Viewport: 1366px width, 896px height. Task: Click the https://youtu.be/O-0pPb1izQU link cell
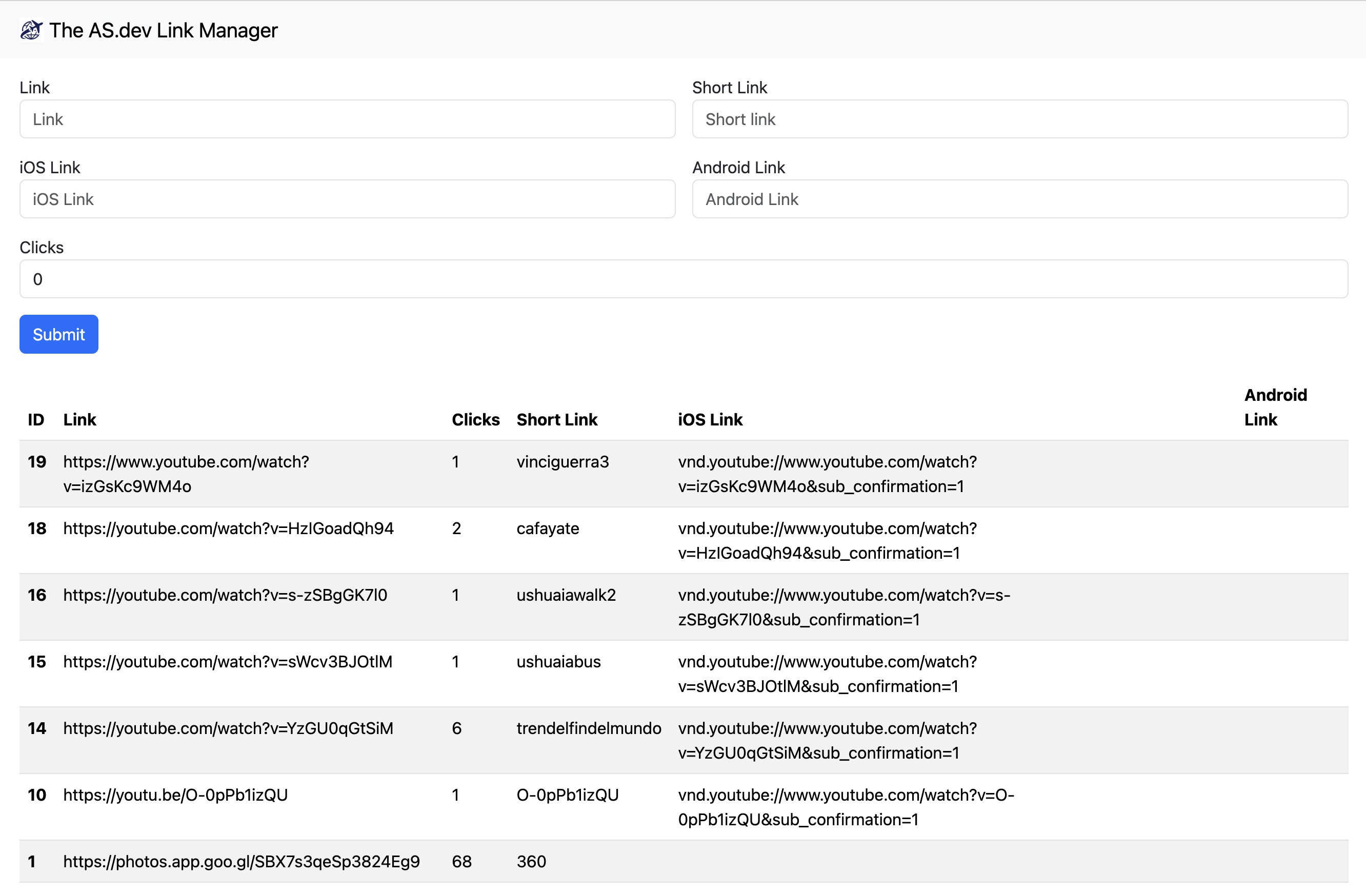coord(175,795)
